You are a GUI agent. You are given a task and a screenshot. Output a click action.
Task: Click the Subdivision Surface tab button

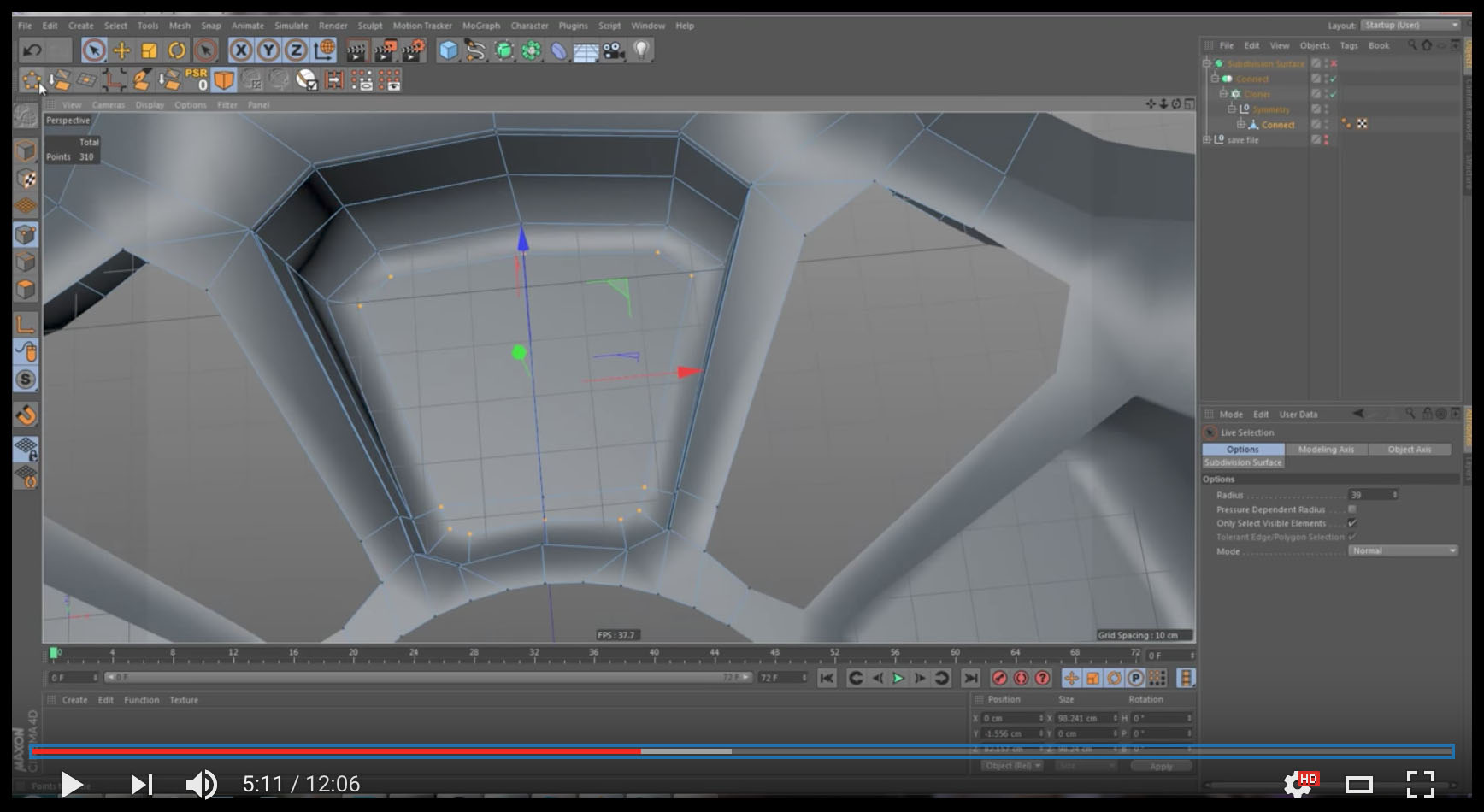pos(1243,462)
